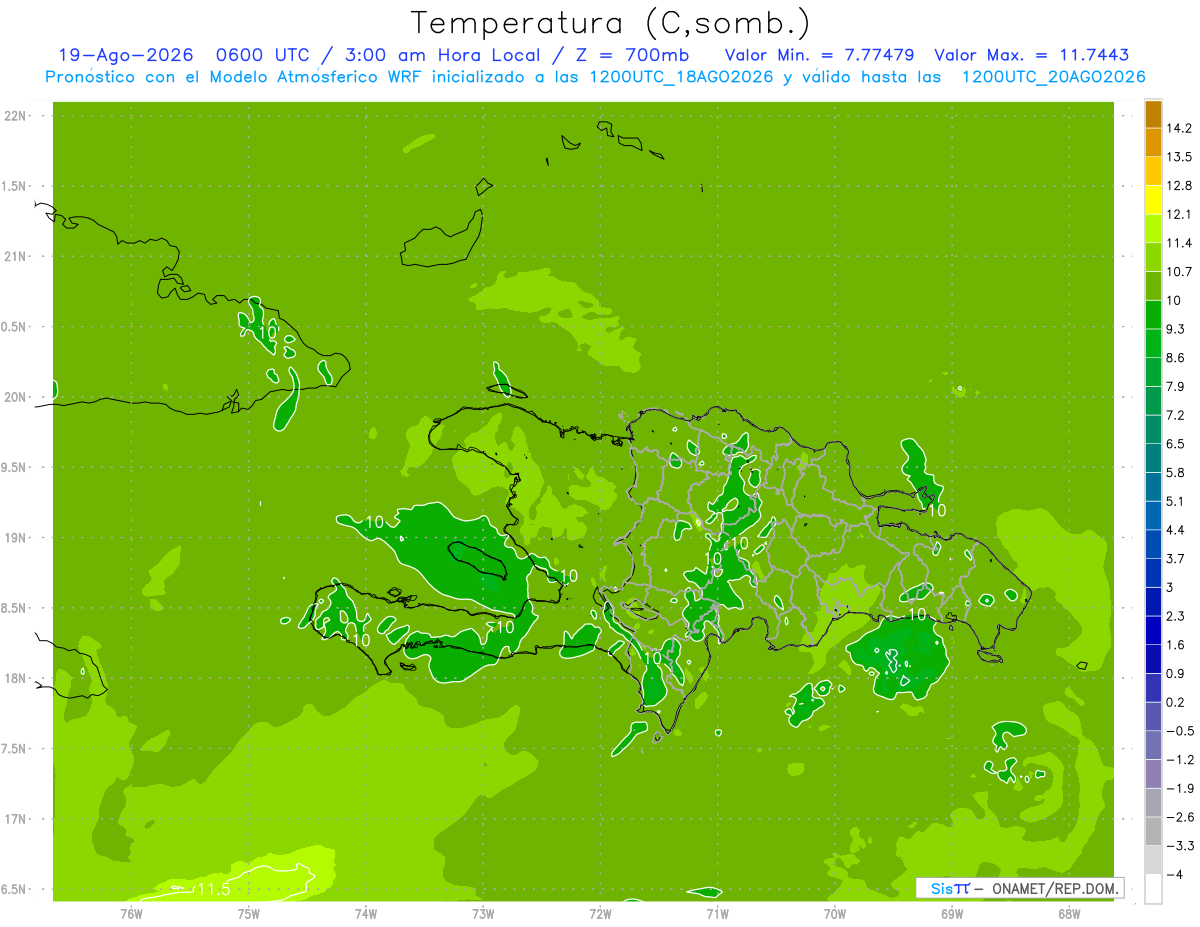Screen dimensions: 1200x927
Task: Click the "74W" longitude axis label
Action: click(x=366, y=914)
